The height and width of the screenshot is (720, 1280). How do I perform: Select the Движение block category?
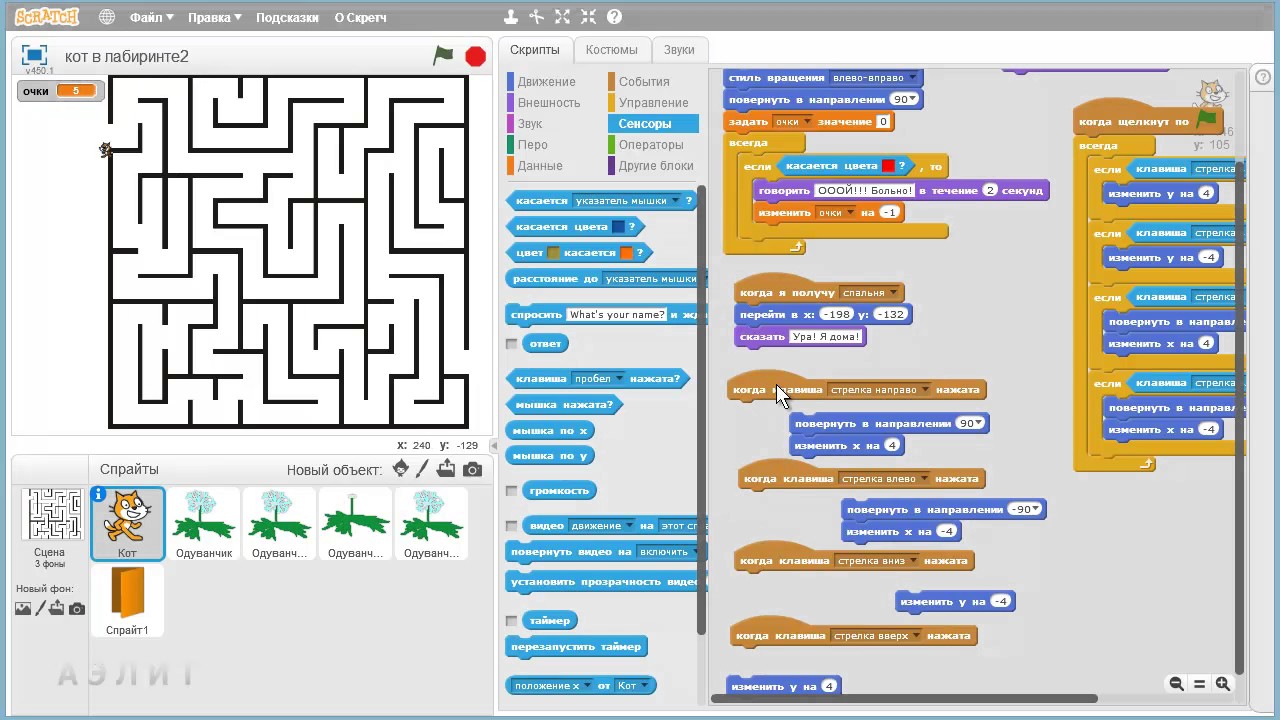pos(546,82)
